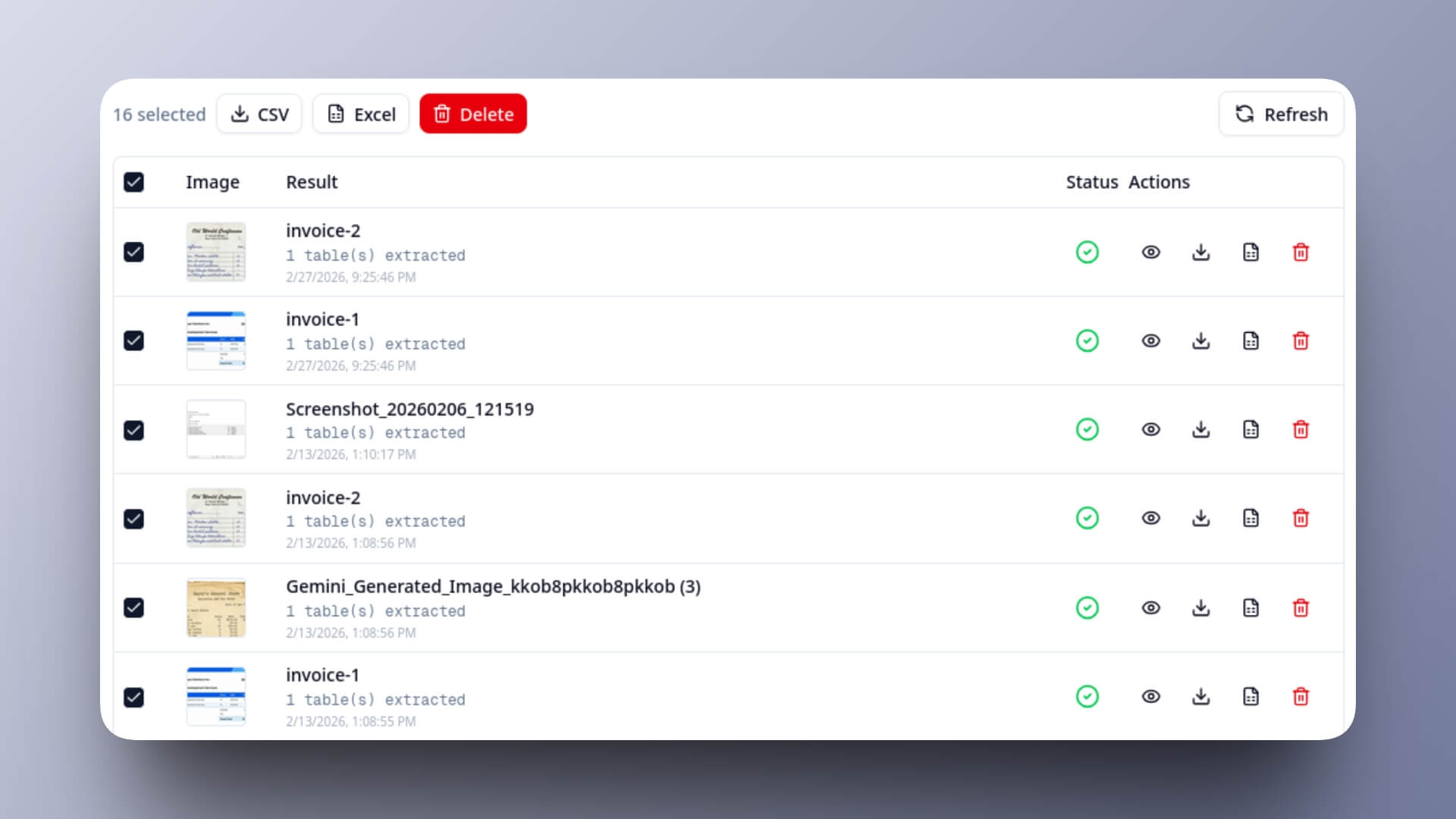1456x819 pixels.
Task: Click the '16 selected' counter text
Action: (x=159, y=115)
